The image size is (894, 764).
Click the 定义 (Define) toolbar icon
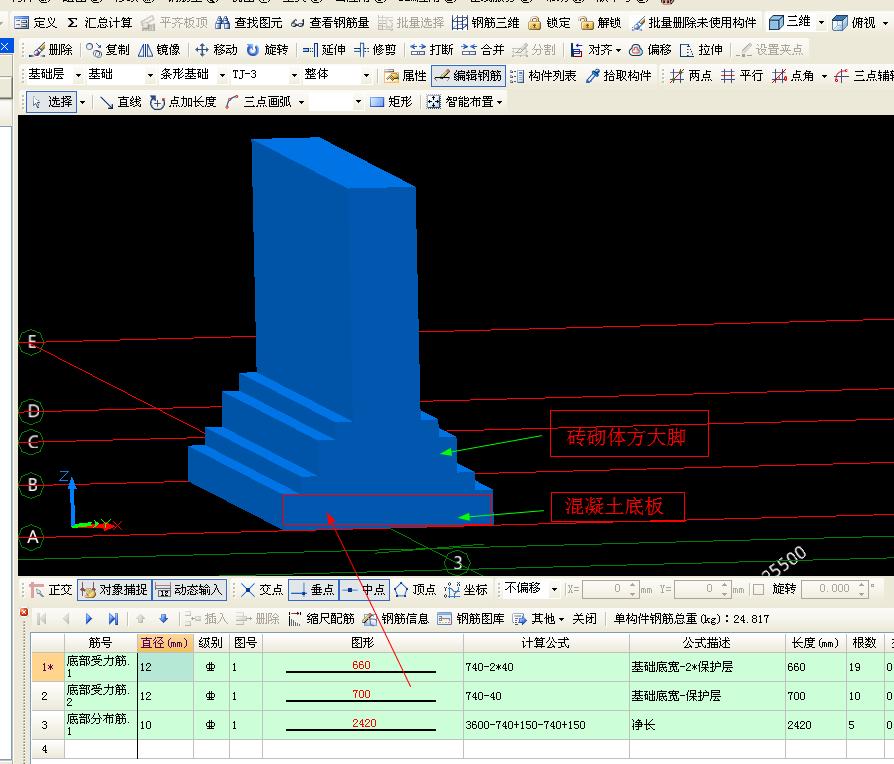pos(35,23)
